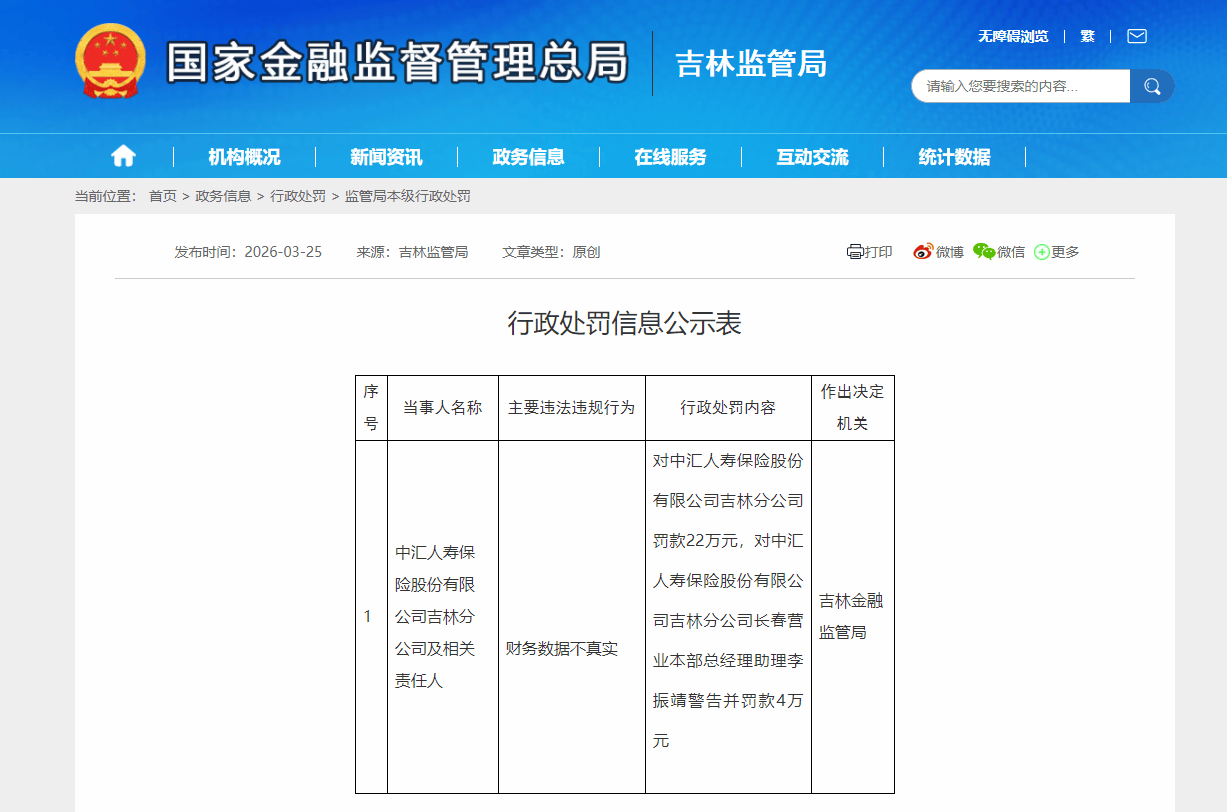
Task: Toggle traditional Chinese with 繁 button
Action: [x=1087, y=36]
